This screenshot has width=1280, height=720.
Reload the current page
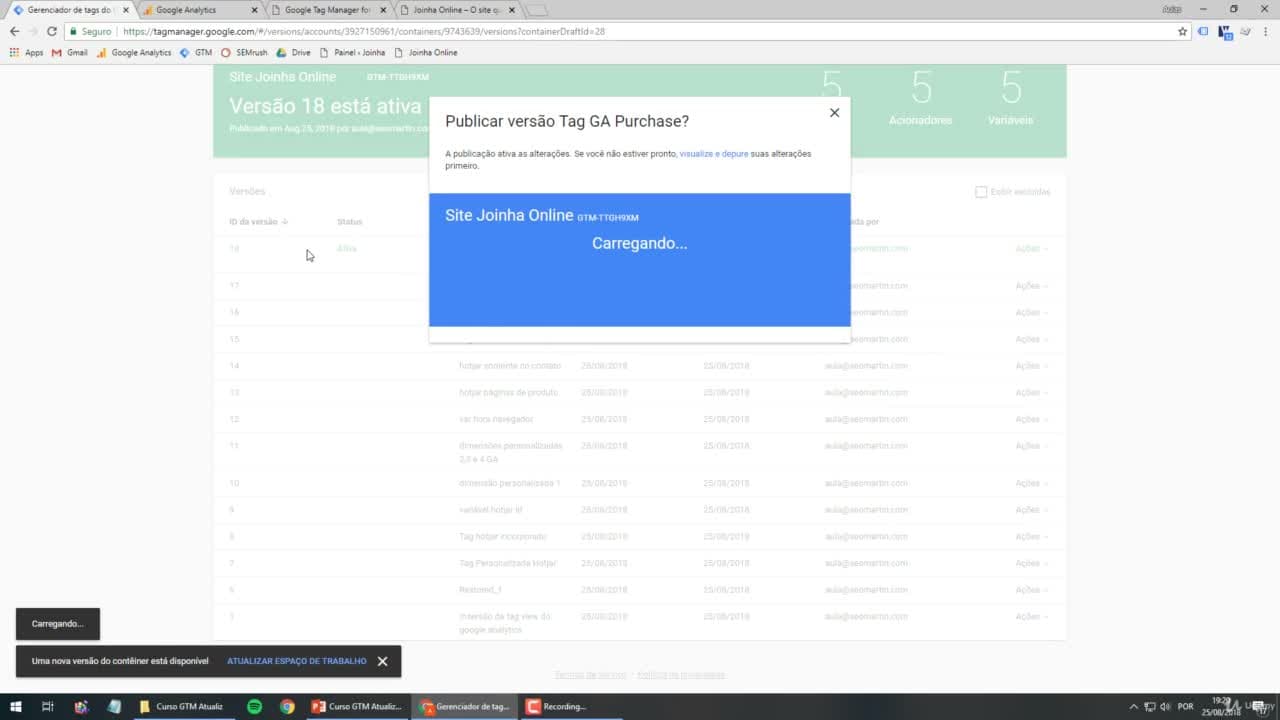click(52, 31)
